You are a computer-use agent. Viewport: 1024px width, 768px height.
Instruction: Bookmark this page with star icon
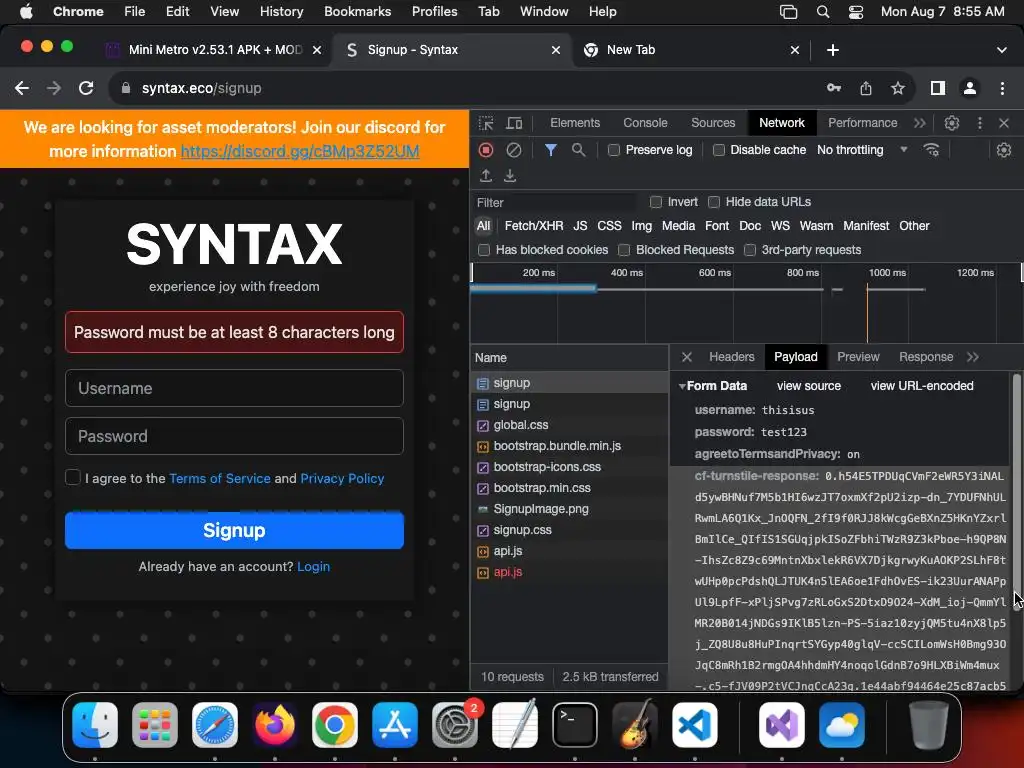coord(898,88)
